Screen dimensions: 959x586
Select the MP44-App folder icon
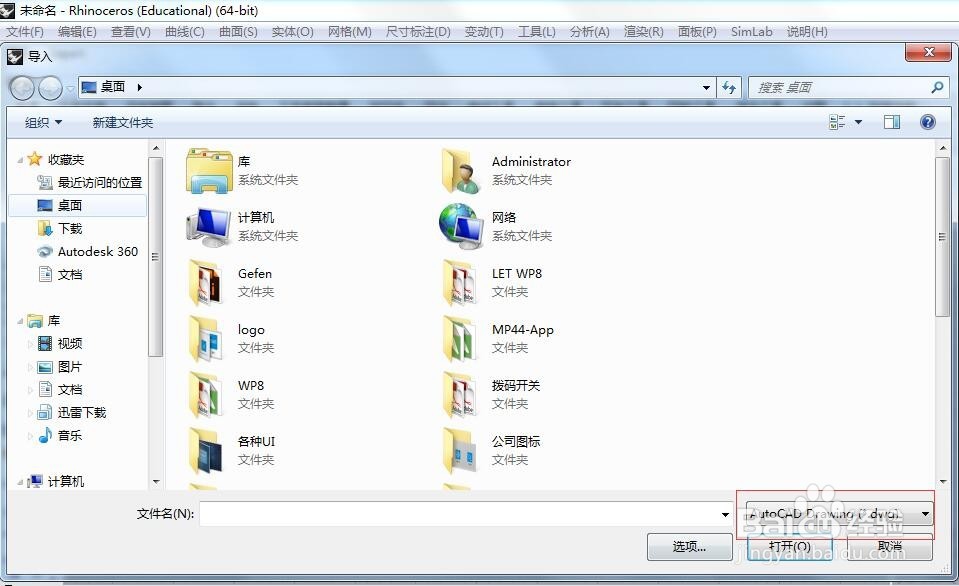point(460,339)
